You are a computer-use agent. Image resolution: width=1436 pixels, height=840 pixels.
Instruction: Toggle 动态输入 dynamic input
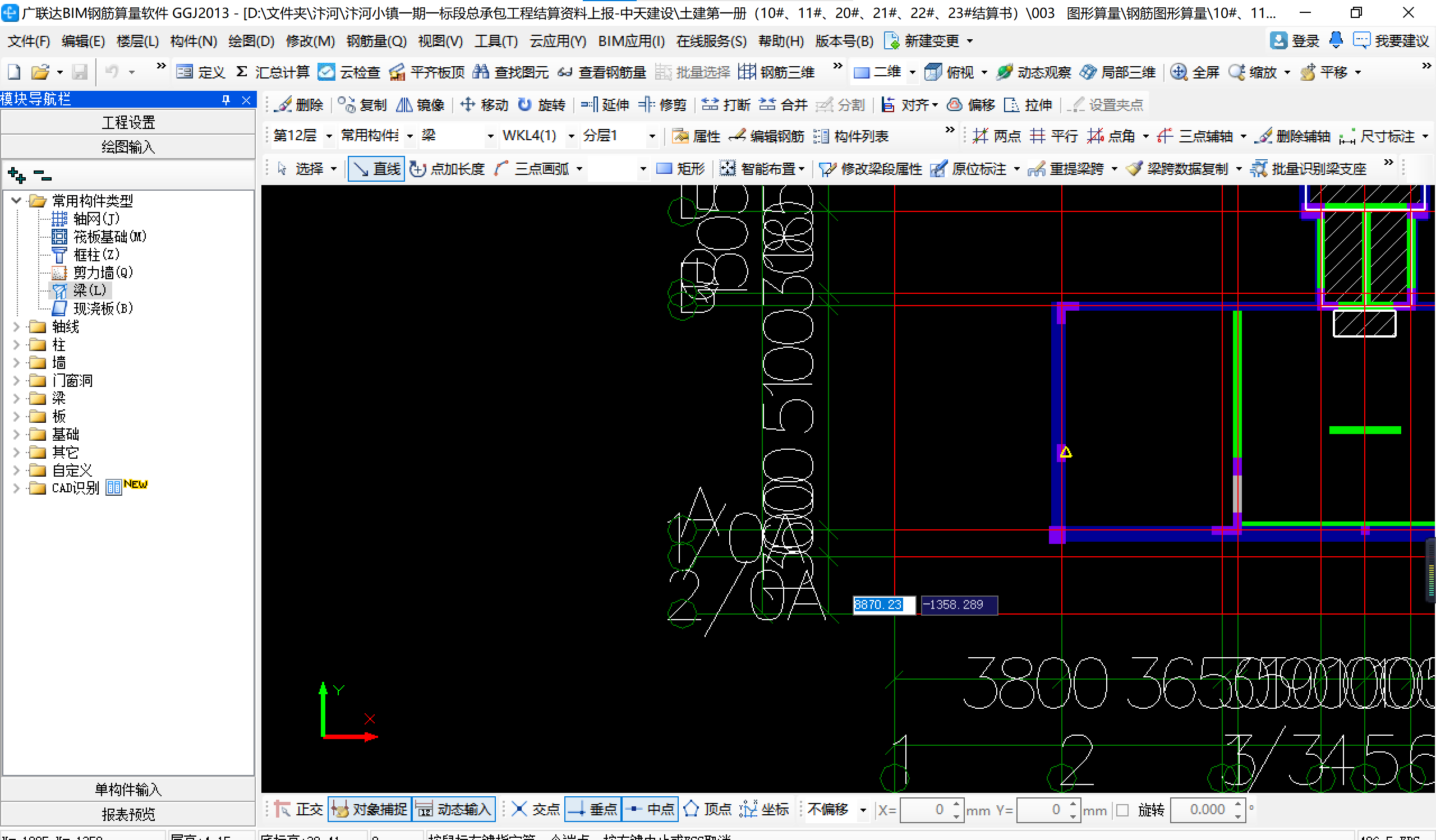click(453, 809)
